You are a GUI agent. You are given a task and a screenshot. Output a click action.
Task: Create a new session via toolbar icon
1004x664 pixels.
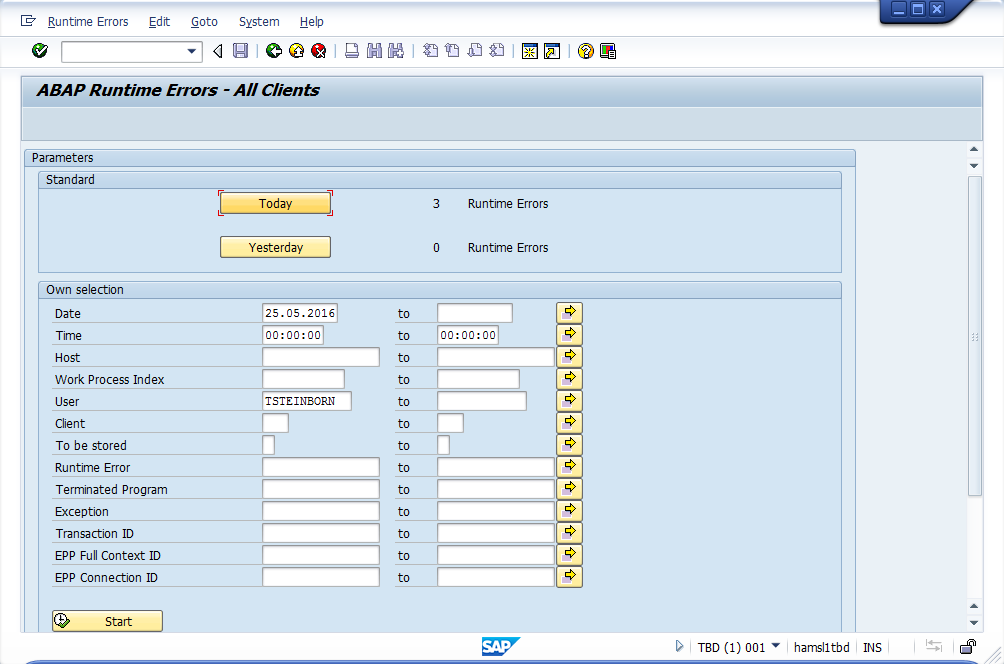point(529,51)
